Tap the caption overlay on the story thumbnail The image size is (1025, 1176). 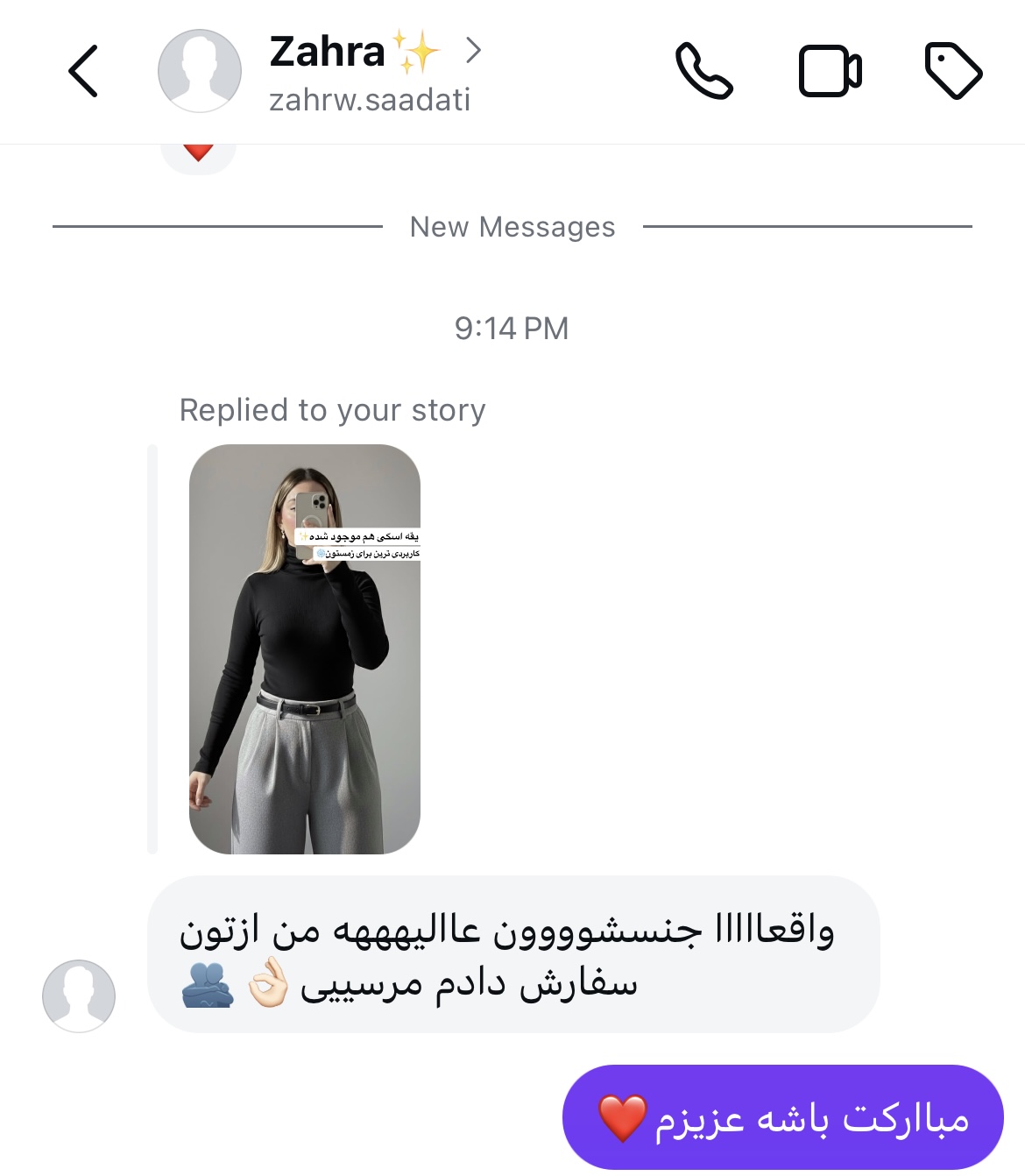click(359, 544)
